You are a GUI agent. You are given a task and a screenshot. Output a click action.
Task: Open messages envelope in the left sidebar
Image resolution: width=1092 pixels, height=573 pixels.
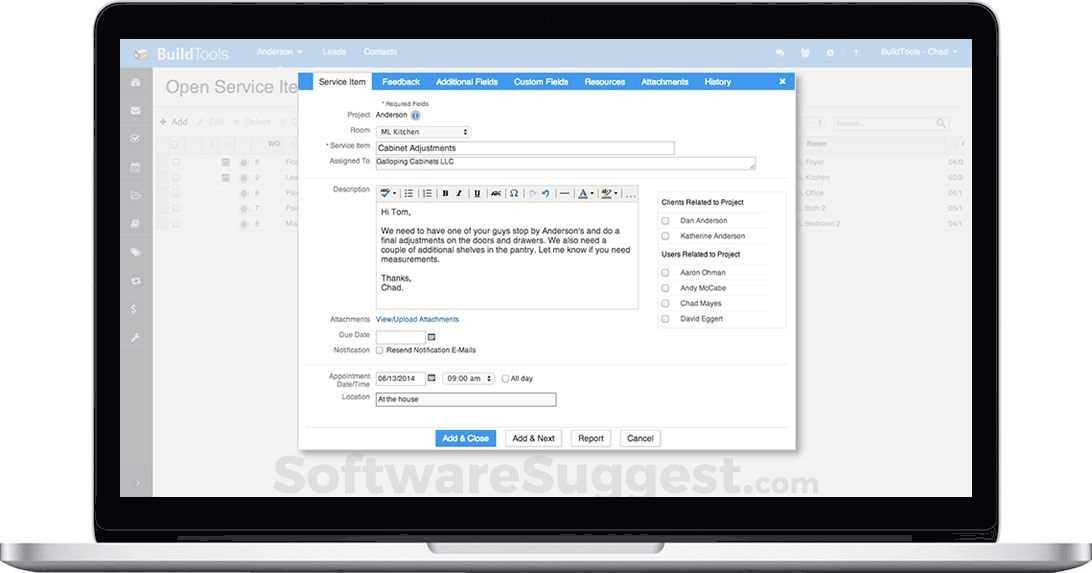click(136, 110)
